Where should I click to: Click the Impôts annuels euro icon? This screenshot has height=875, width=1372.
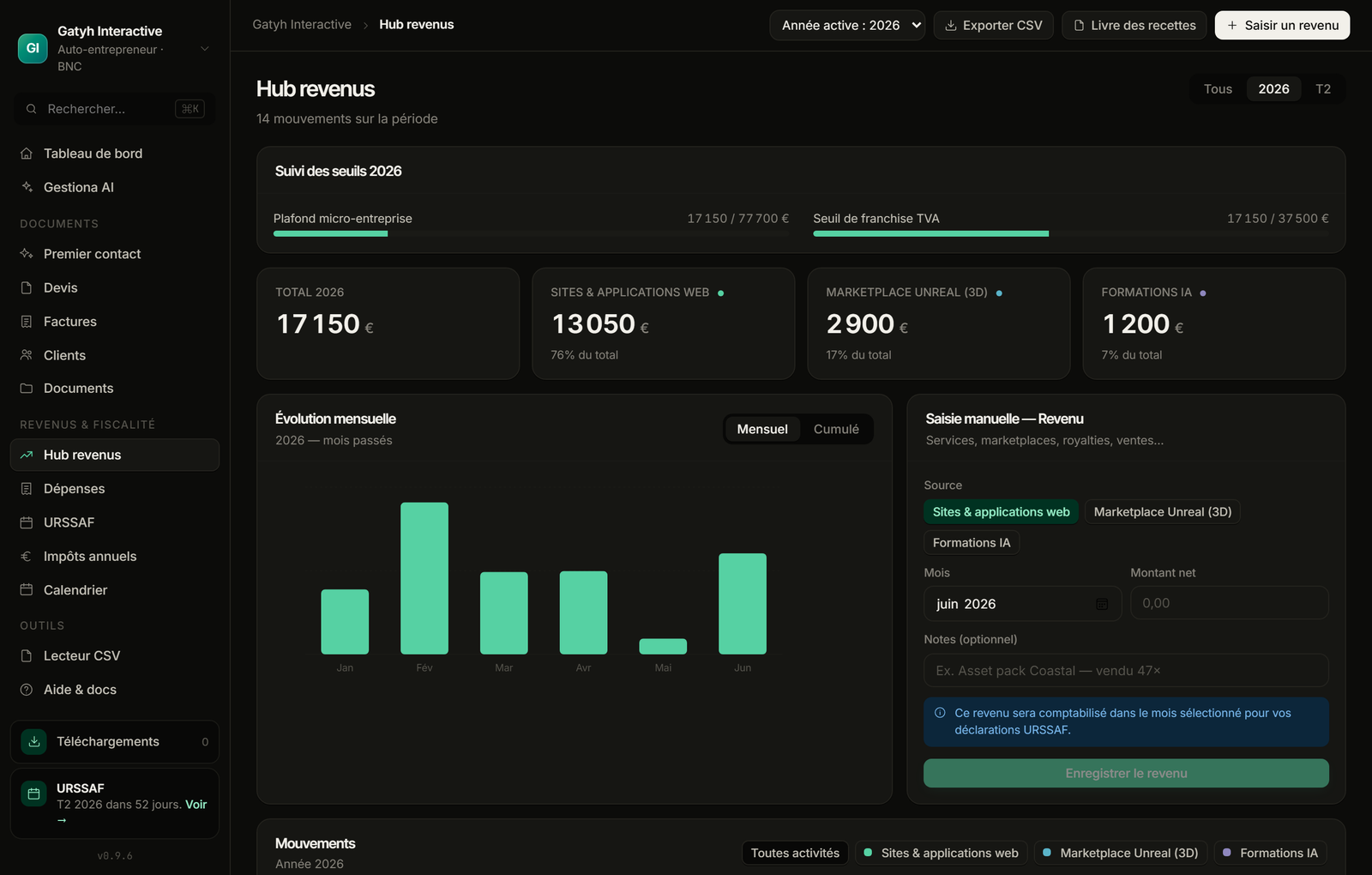tap(27, 556)
